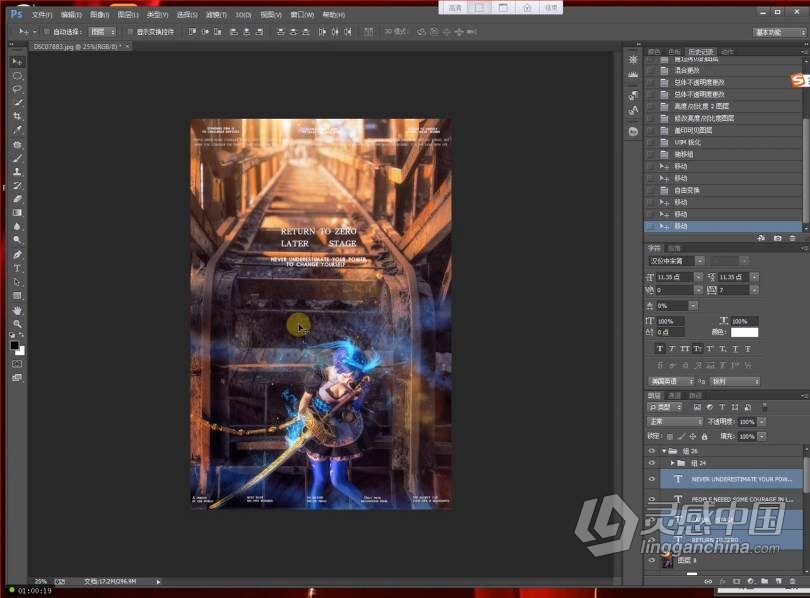
Task: Open workspace switcher dropdown
Action: pos(779,33)
